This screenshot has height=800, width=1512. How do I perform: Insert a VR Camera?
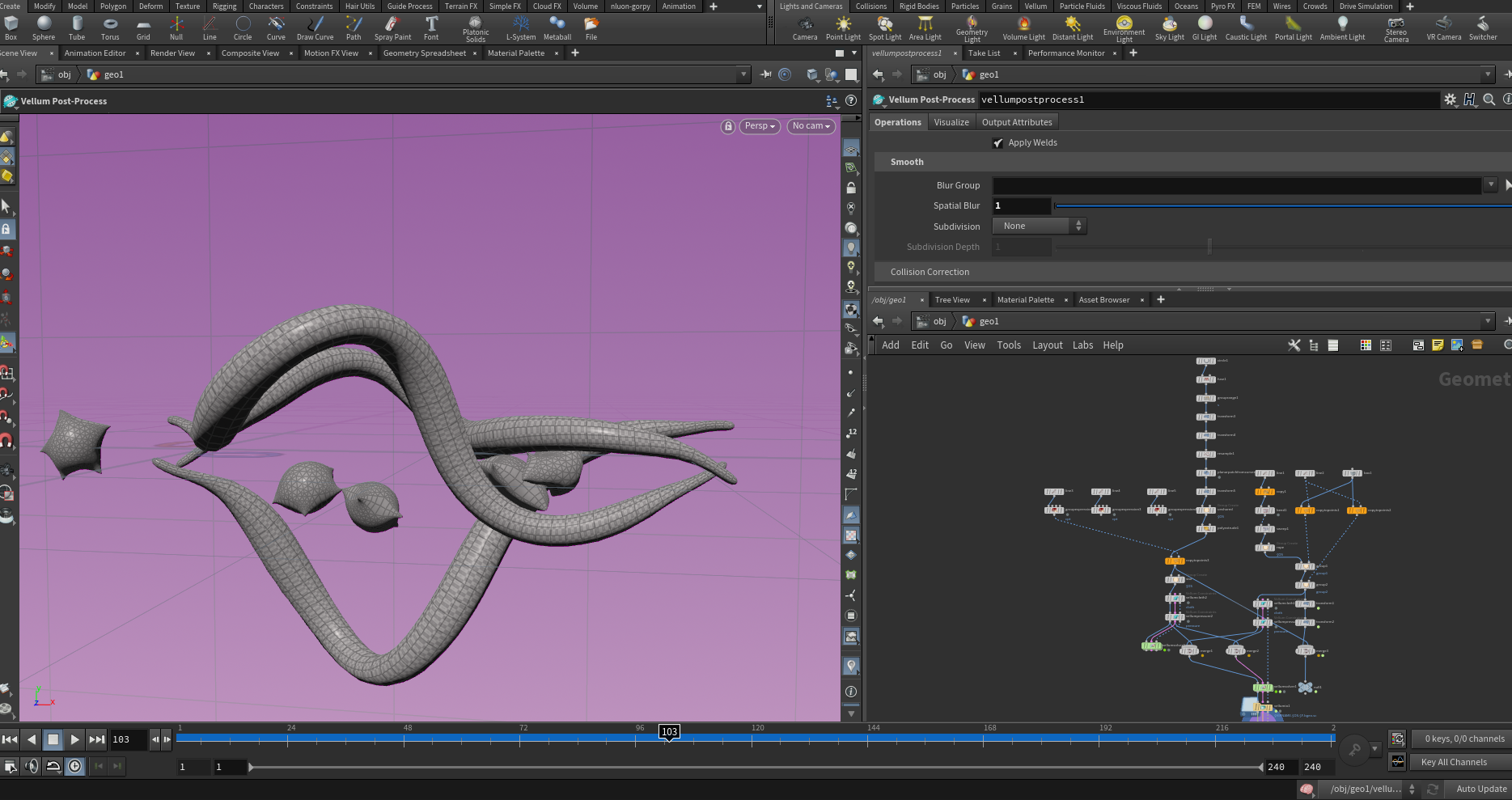click(x=1444, y=28)
